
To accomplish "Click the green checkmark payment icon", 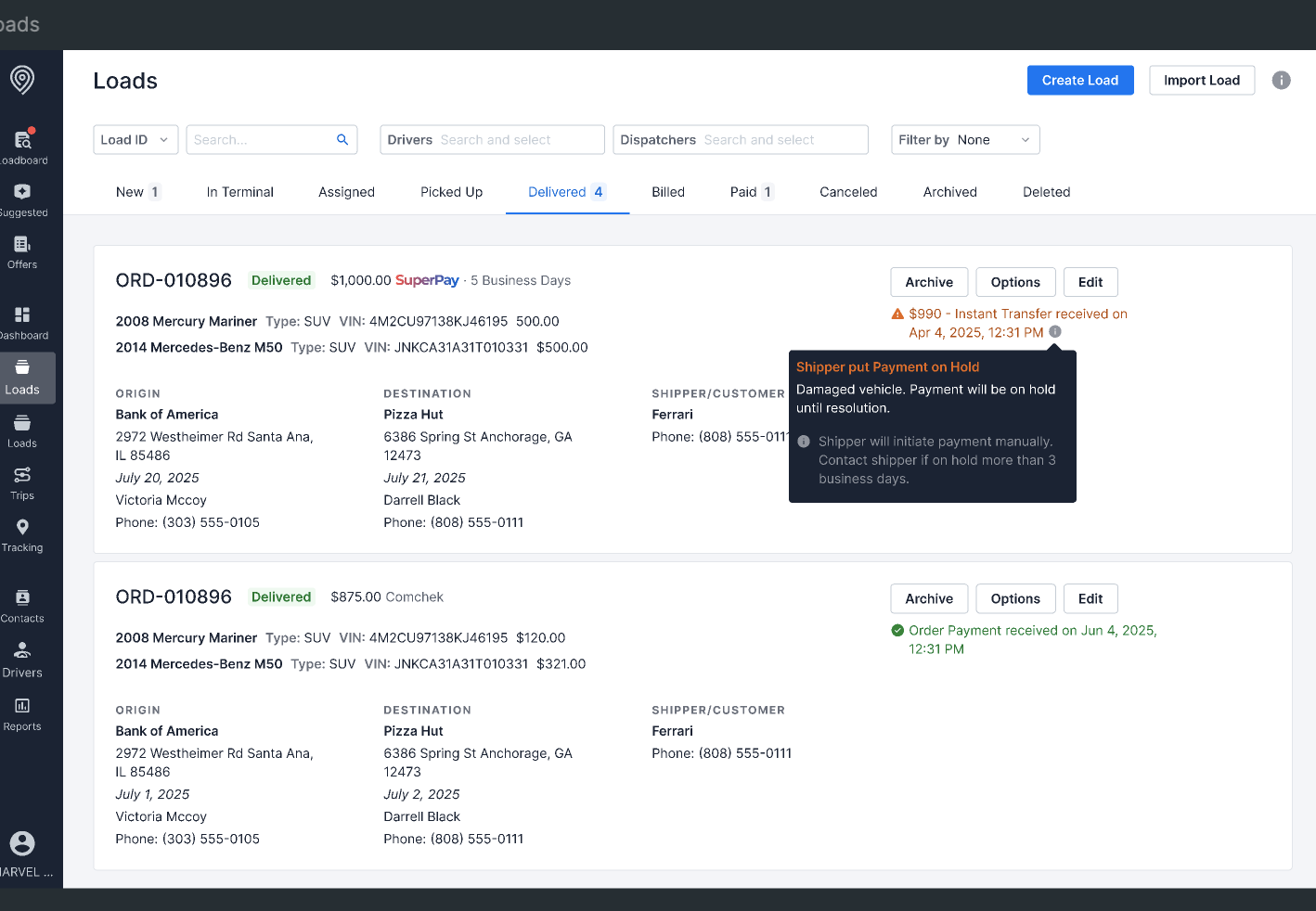I will (897, 630).
